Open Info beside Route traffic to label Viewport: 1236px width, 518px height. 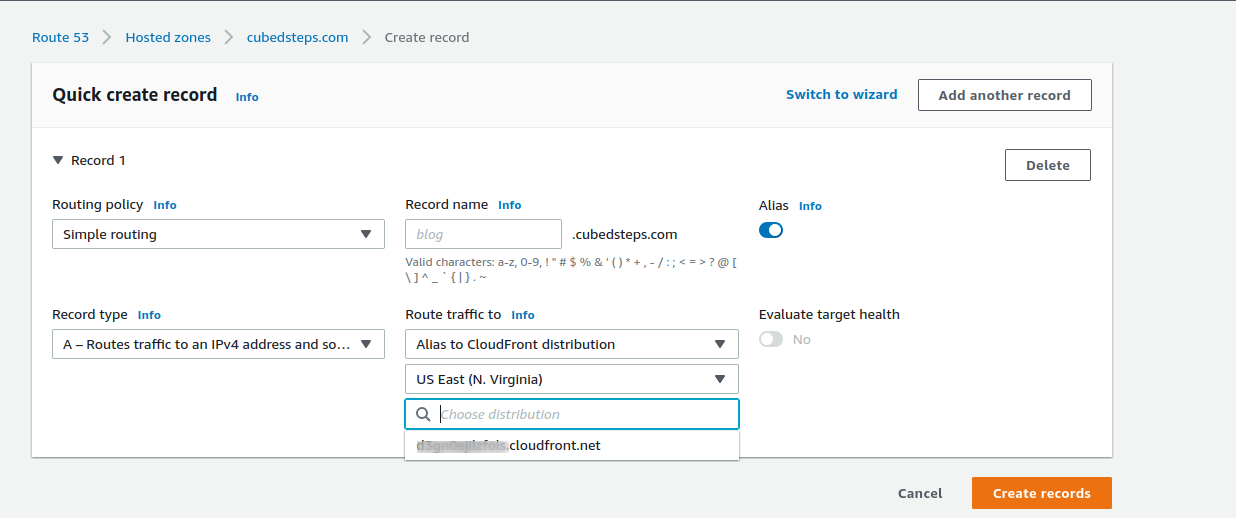(523, 315)
